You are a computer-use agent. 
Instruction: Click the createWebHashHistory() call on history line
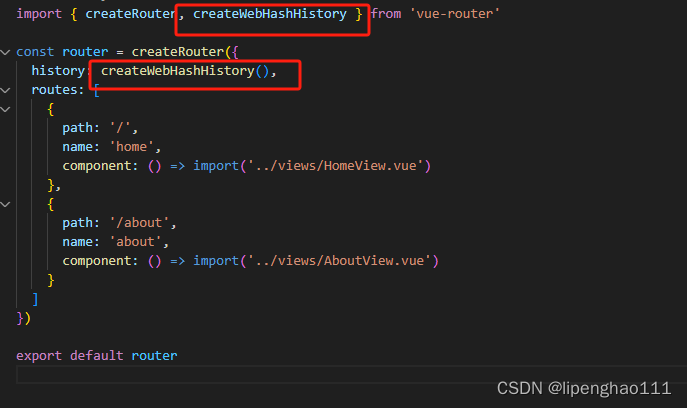point(184,71)
